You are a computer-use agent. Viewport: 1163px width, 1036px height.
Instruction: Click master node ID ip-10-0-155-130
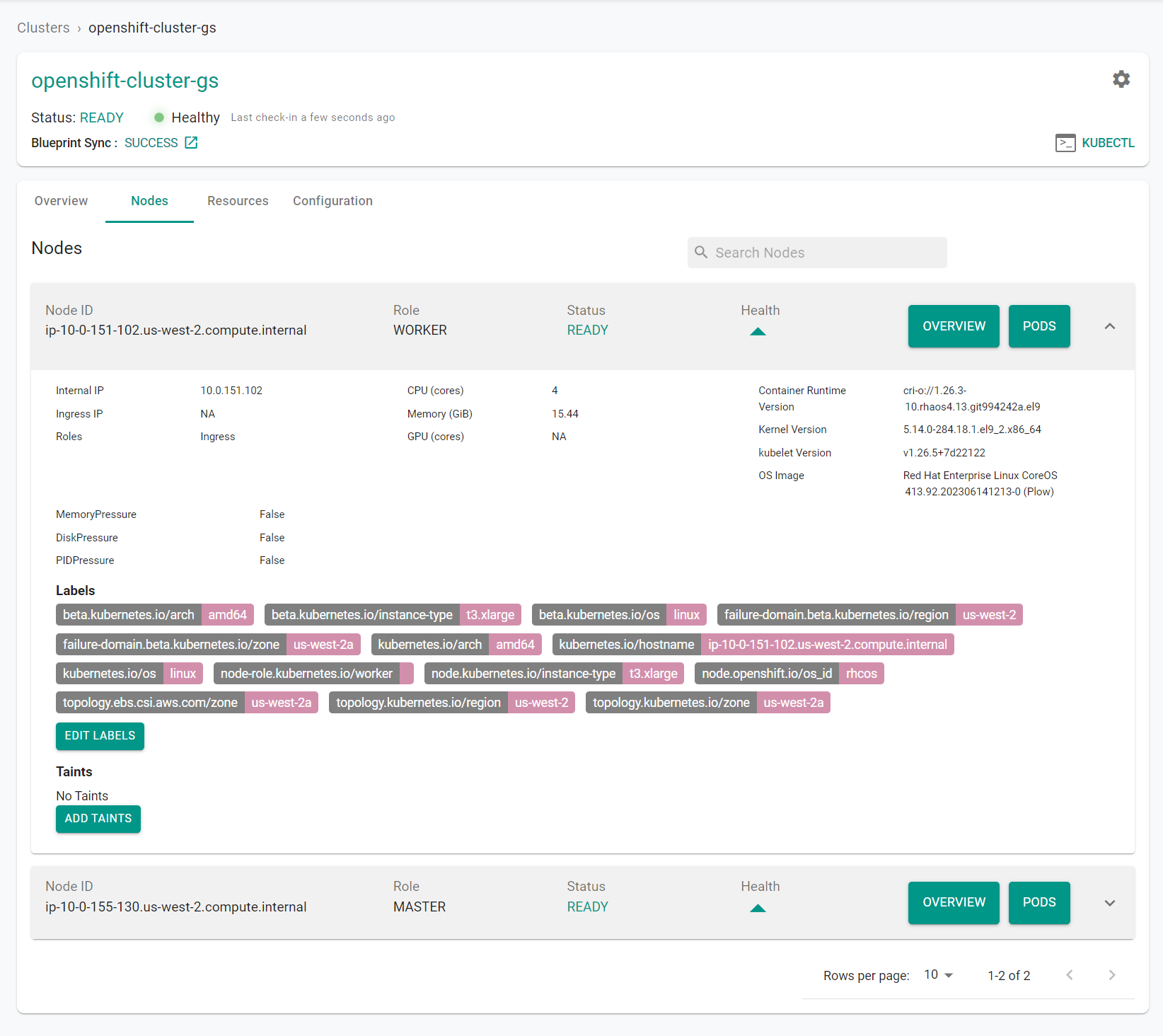coord(176,907)
